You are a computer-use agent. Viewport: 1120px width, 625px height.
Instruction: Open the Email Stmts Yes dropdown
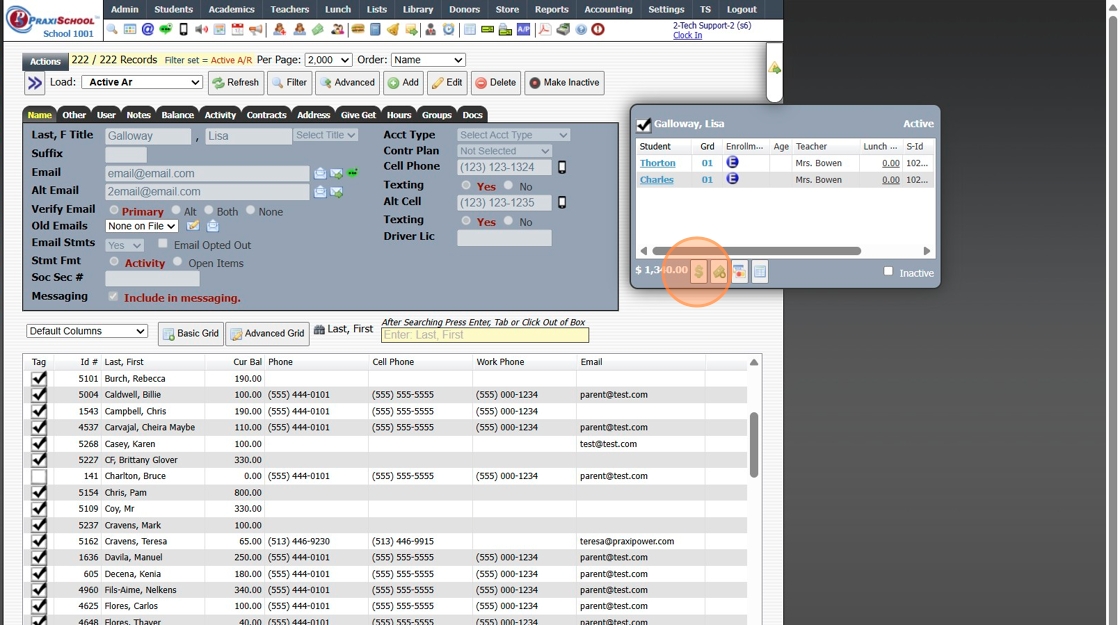[x=124, y=245]
